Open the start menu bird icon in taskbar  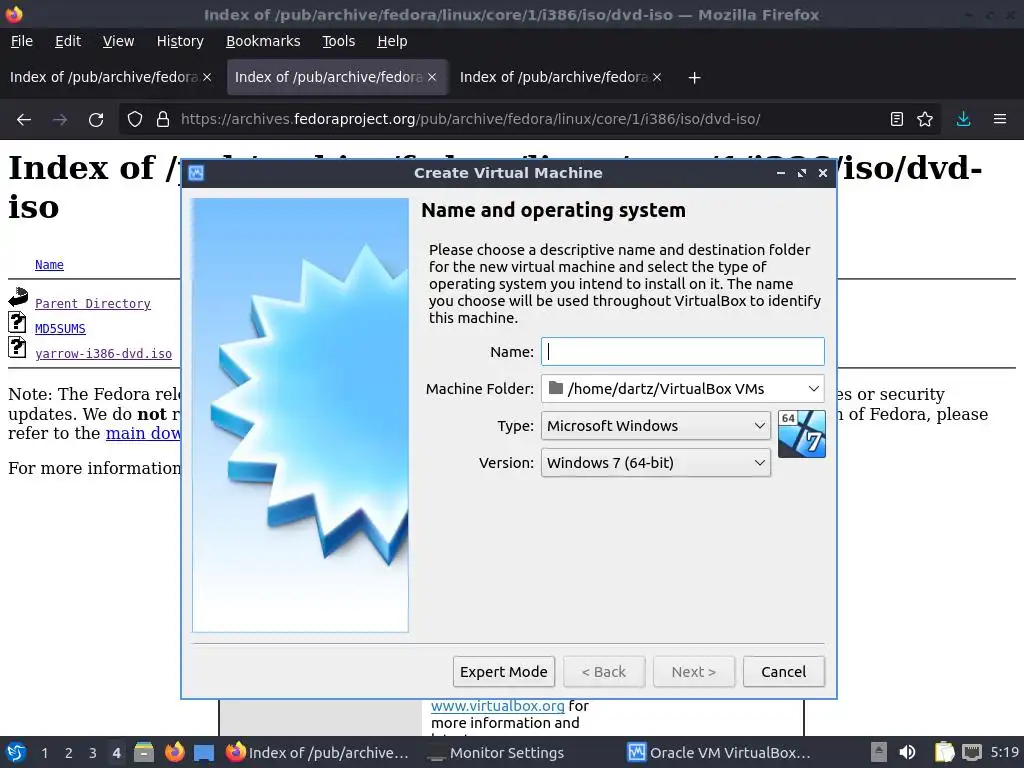pyautogui.click(x=16, y=752)
